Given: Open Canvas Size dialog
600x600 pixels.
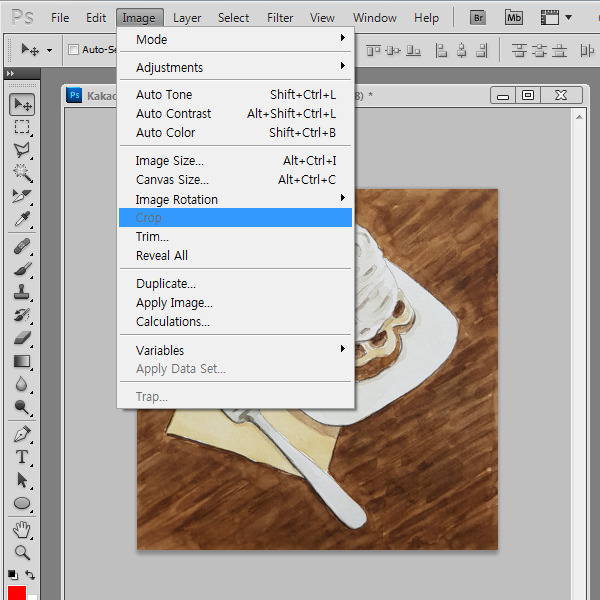Looking at the screenshot, I should (x=235, y=180).
